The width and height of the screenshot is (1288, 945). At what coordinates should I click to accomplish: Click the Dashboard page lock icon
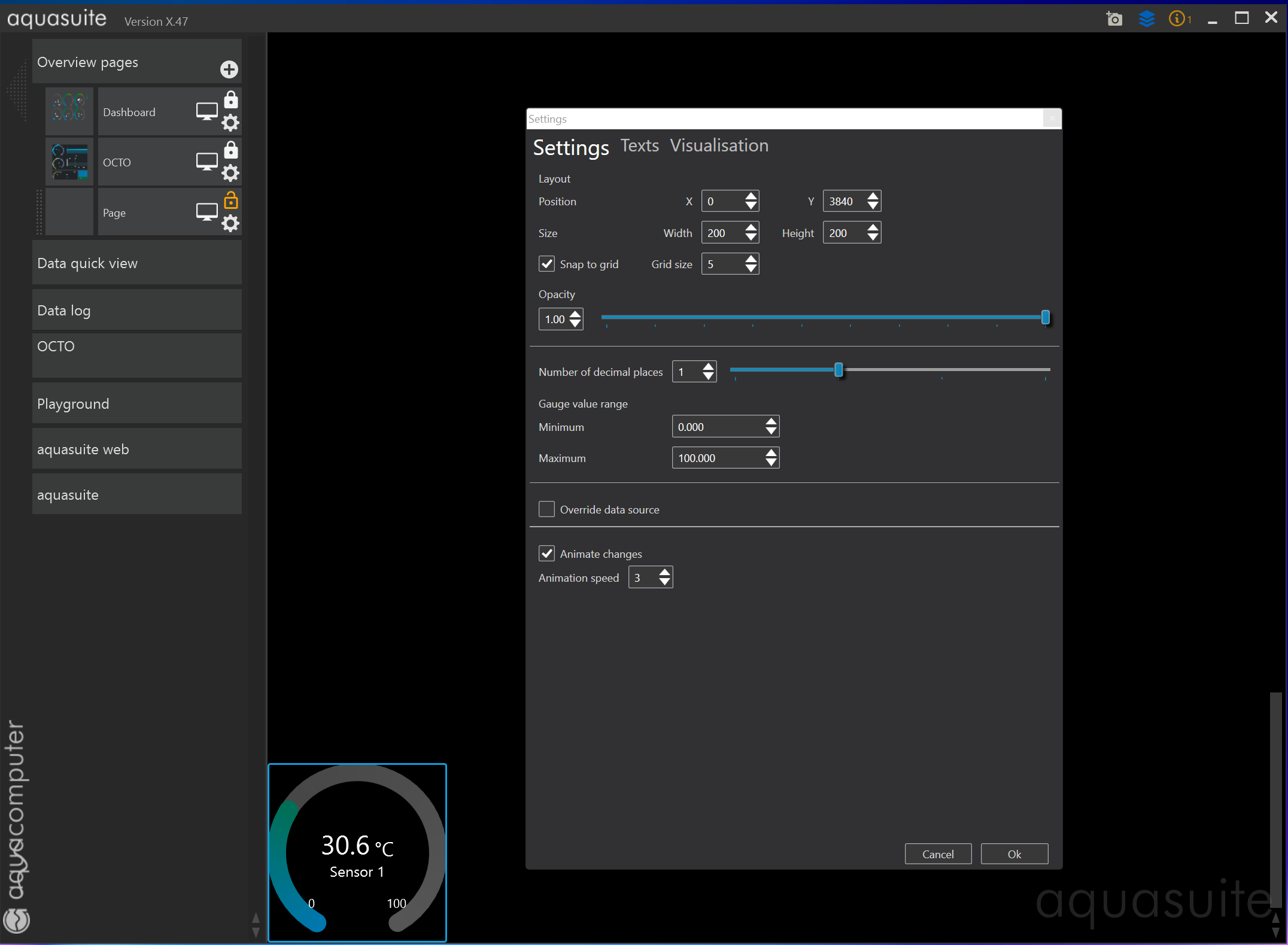(x=230, y=99)
